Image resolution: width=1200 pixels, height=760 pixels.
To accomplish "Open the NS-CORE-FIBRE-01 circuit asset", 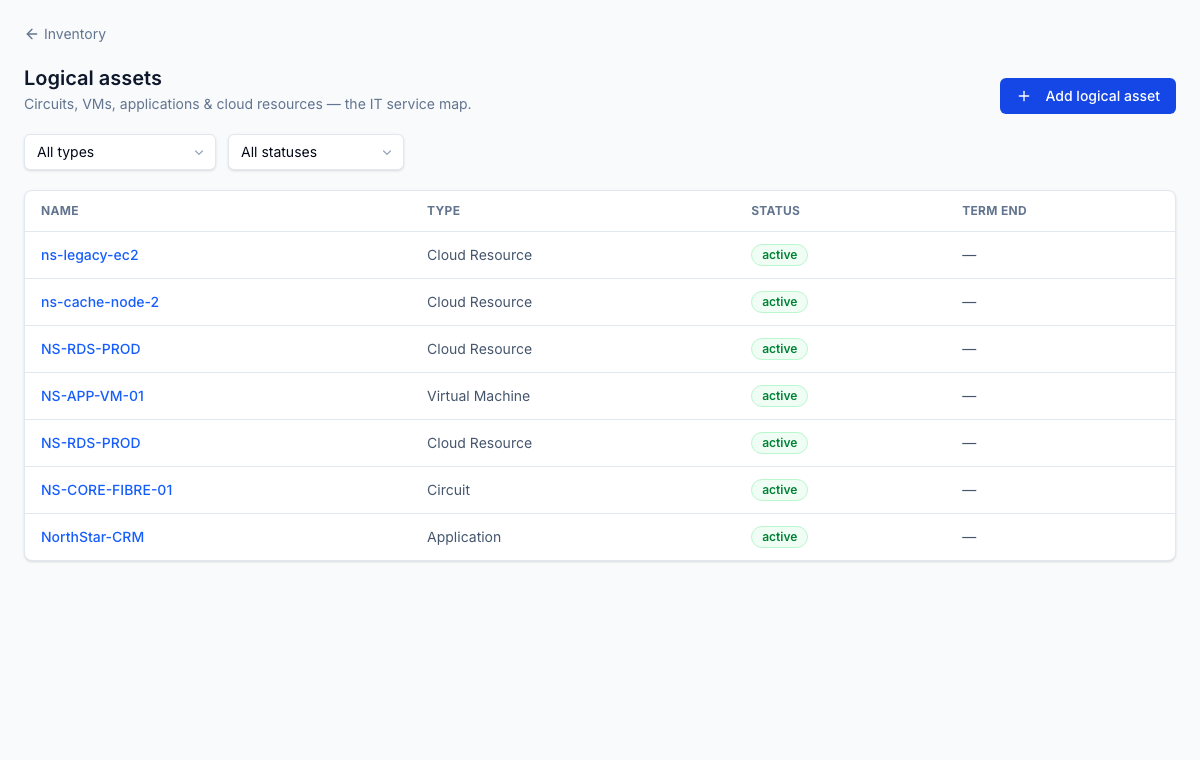I will pos(107,490).
